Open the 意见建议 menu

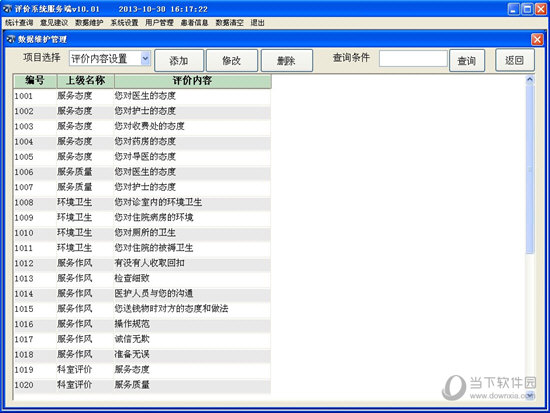54,23
